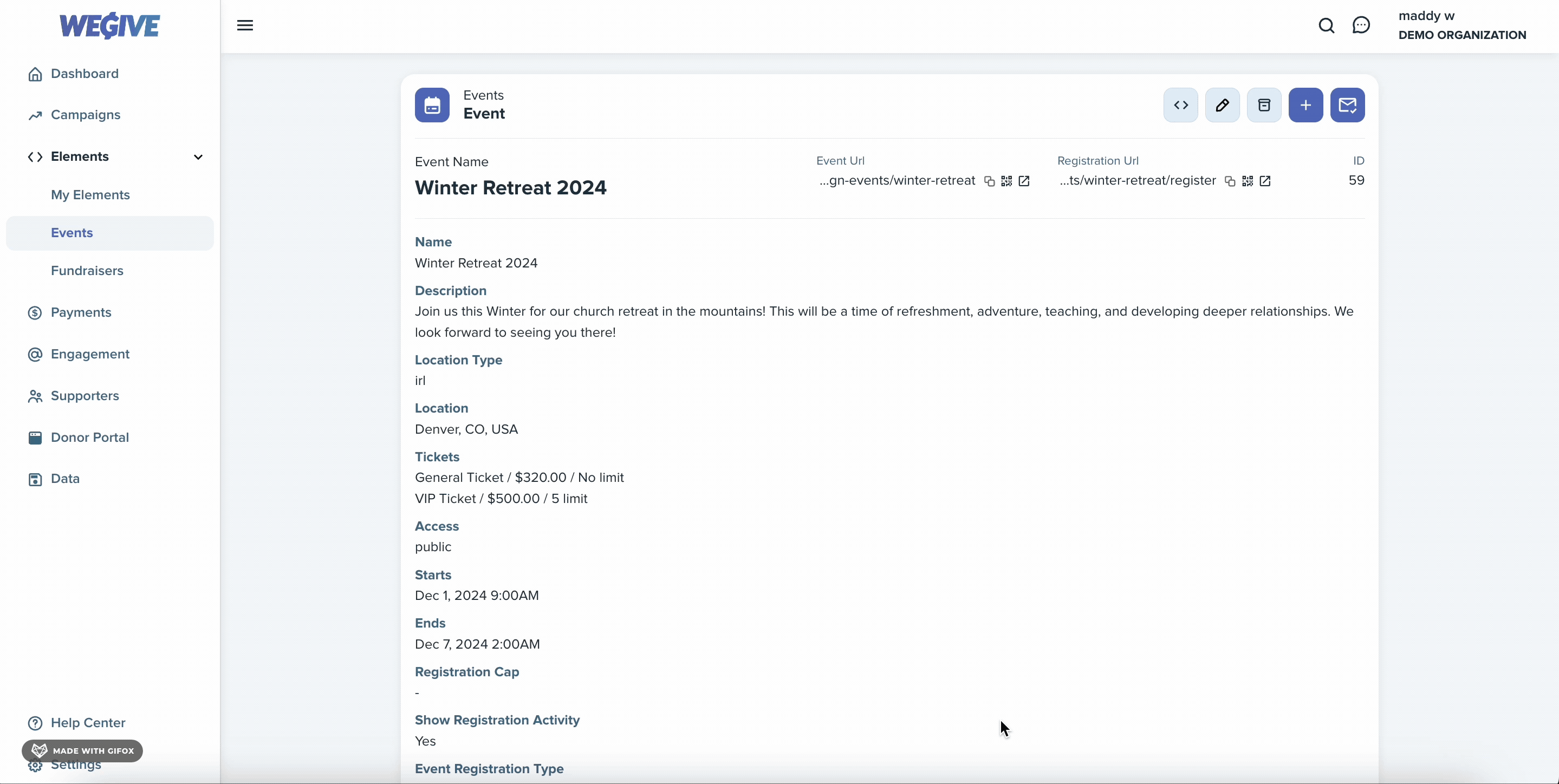Go to Campaigns in sidebar

coord(86,115)
